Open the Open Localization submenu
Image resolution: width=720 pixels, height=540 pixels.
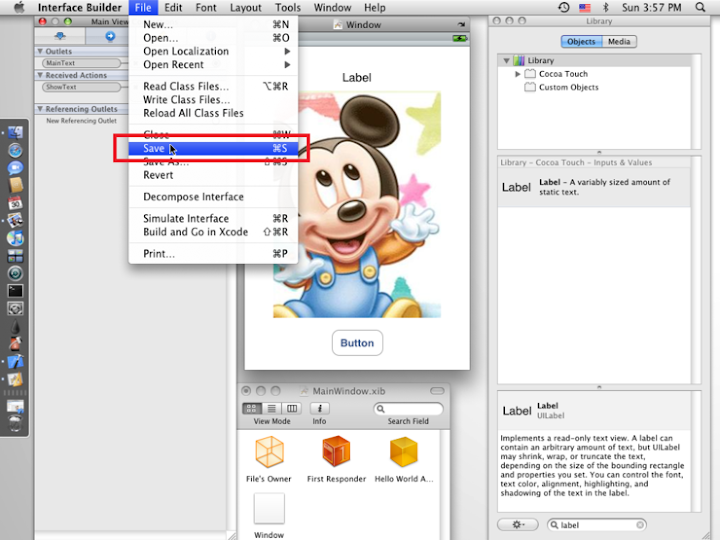point(213,51)
